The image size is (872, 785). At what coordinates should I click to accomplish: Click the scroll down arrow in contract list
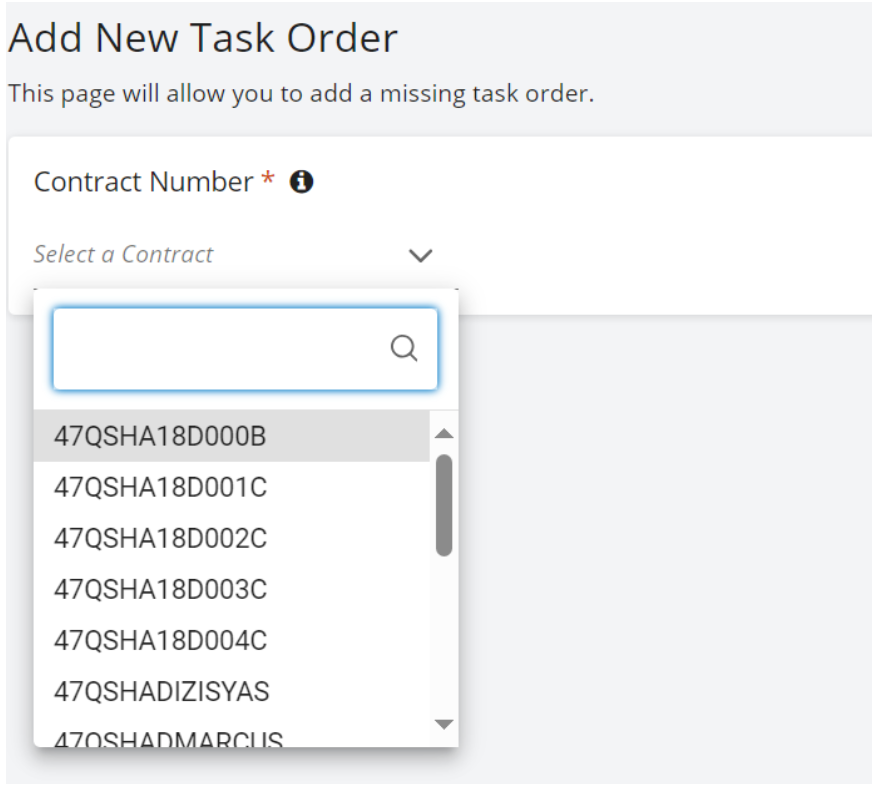(445, 724)
